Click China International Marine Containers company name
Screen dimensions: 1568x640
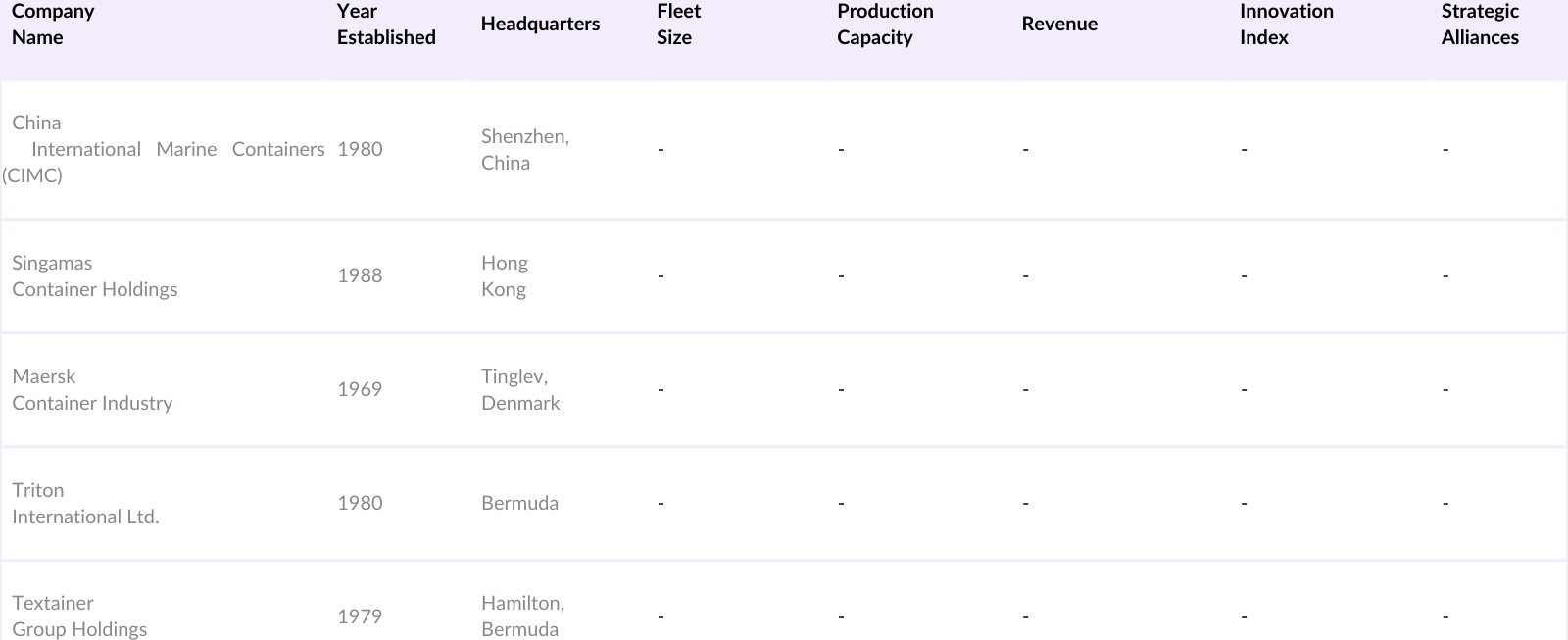pyautogui.click(x=167, y=149)
